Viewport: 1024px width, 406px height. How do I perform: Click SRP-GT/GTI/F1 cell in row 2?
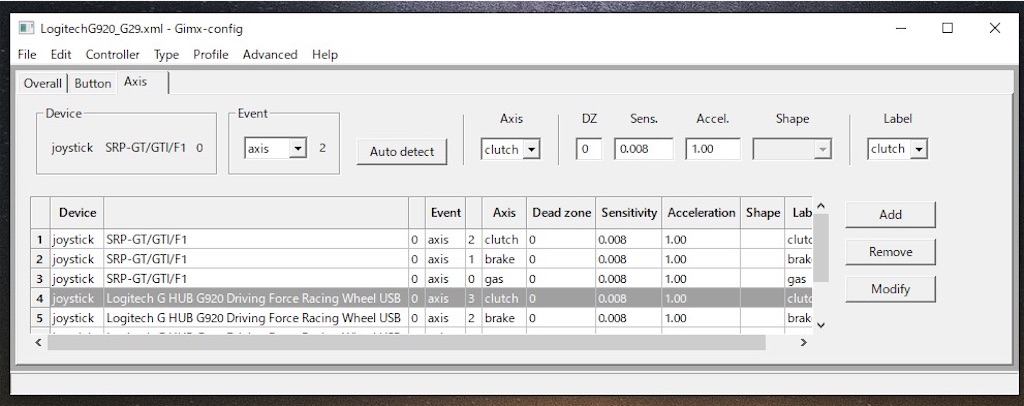(x=256, y=259)
